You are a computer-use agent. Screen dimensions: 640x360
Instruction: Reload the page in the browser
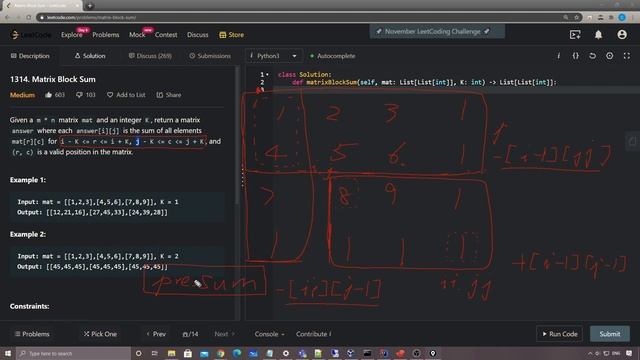click(29, 17)
